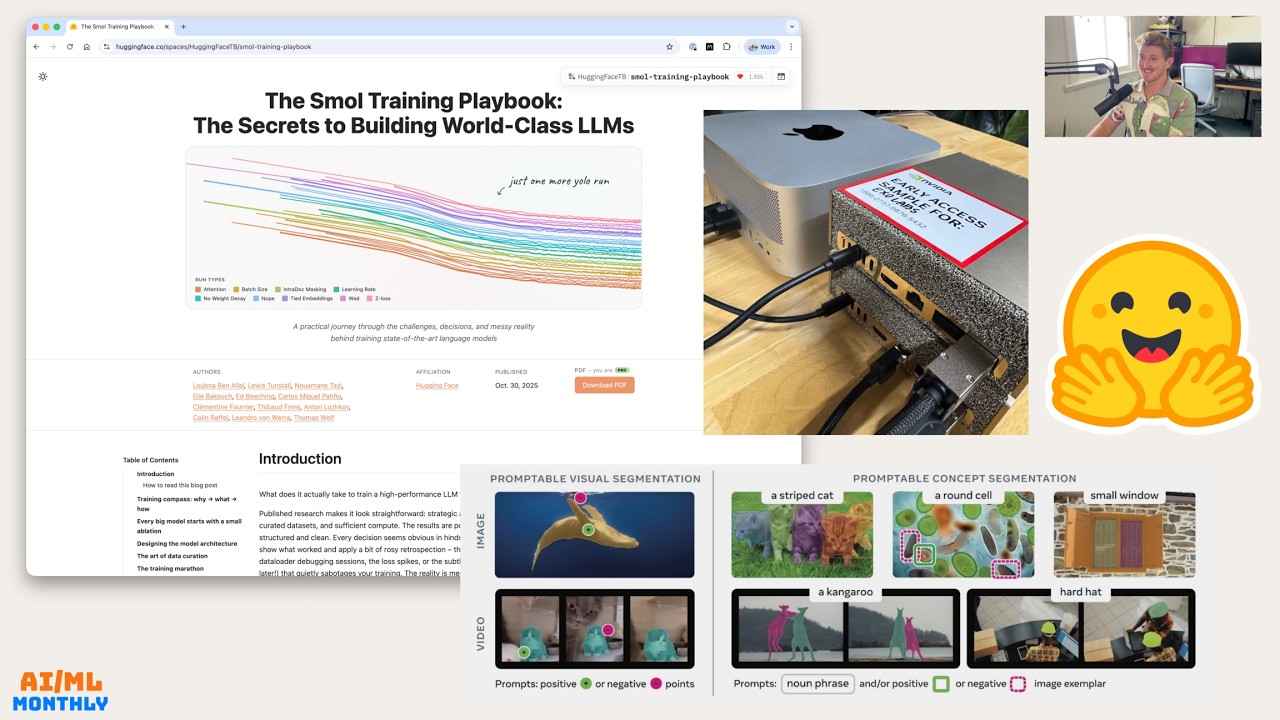Viewport: 1280px width, 720px height.
Task: Like the Space with the heart icon
Action: coord(740,76)
